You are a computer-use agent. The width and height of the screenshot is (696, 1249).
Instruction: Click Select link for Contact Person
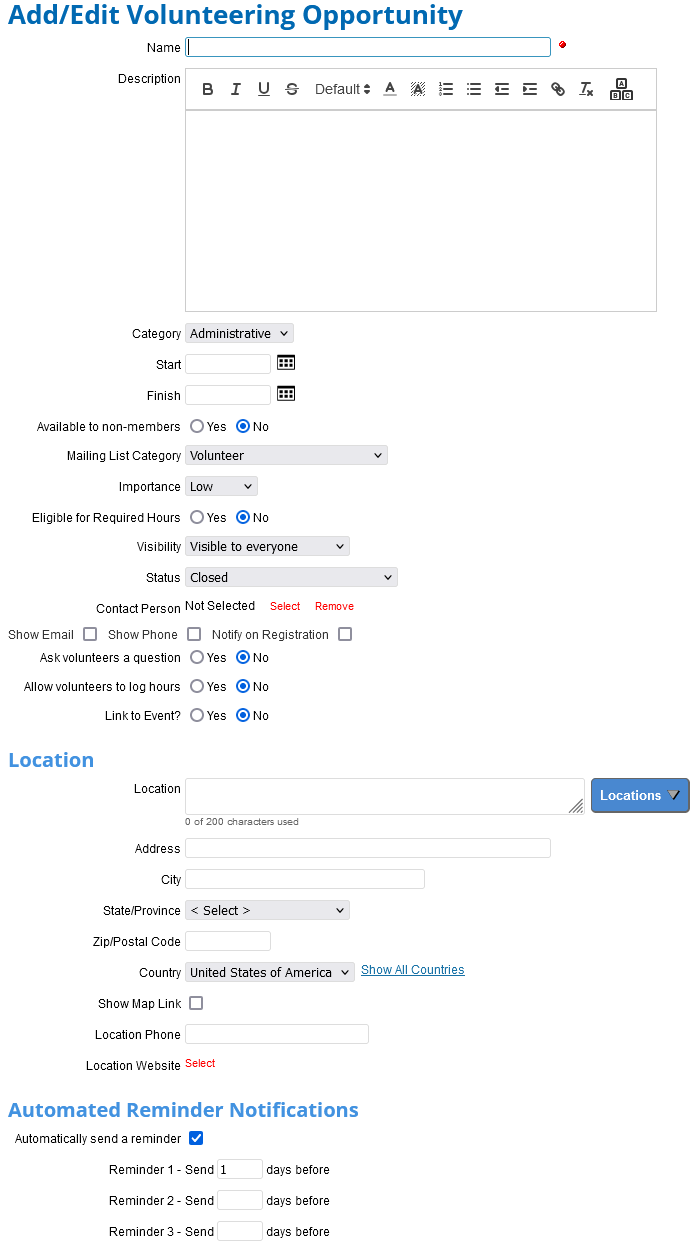[x=285, y=606]
